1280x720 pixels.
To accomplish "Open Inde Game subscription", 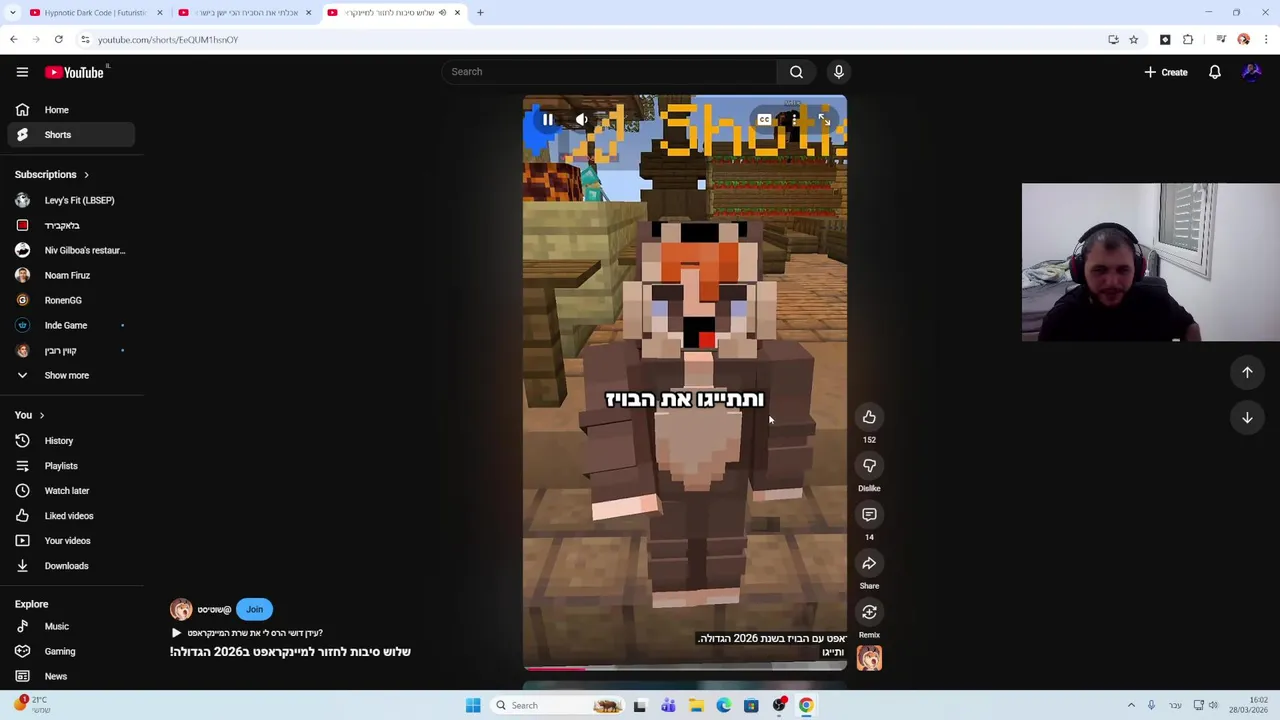I will 70,325.
